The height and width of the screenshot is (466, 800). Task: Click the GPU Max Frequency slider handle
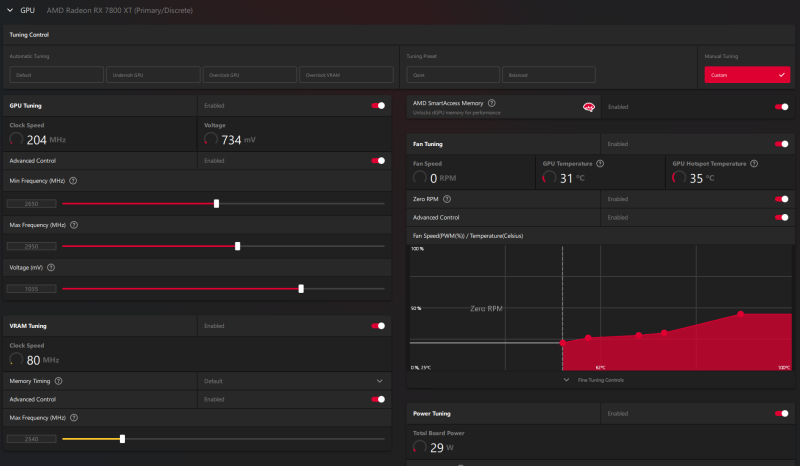[237, 246]
